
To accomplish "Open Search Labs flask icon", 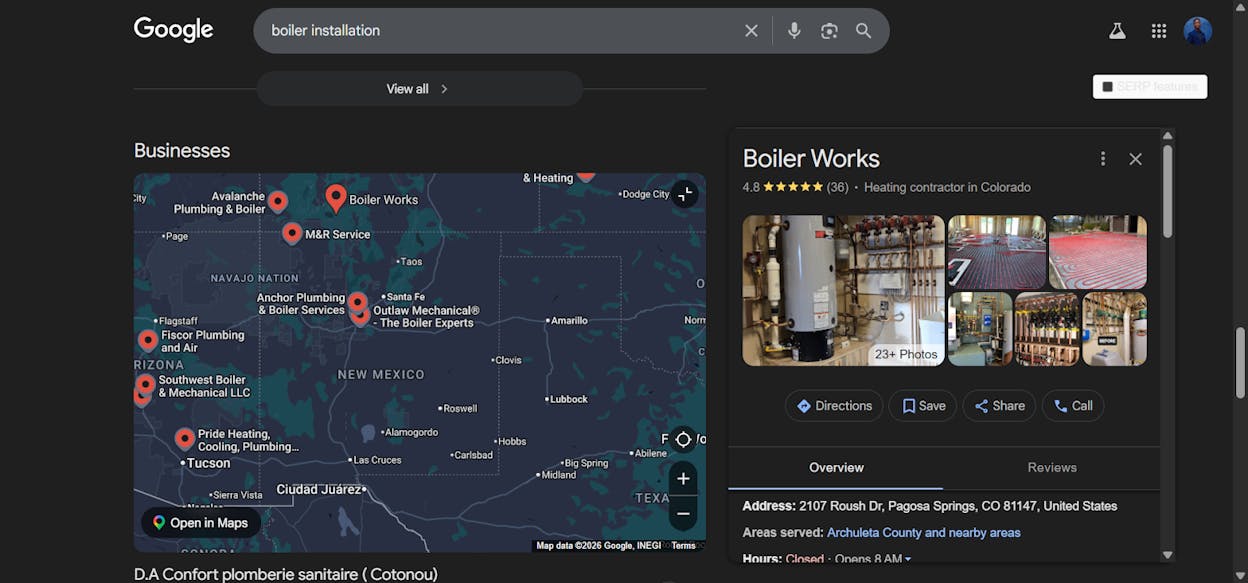I will point(1117,31).
